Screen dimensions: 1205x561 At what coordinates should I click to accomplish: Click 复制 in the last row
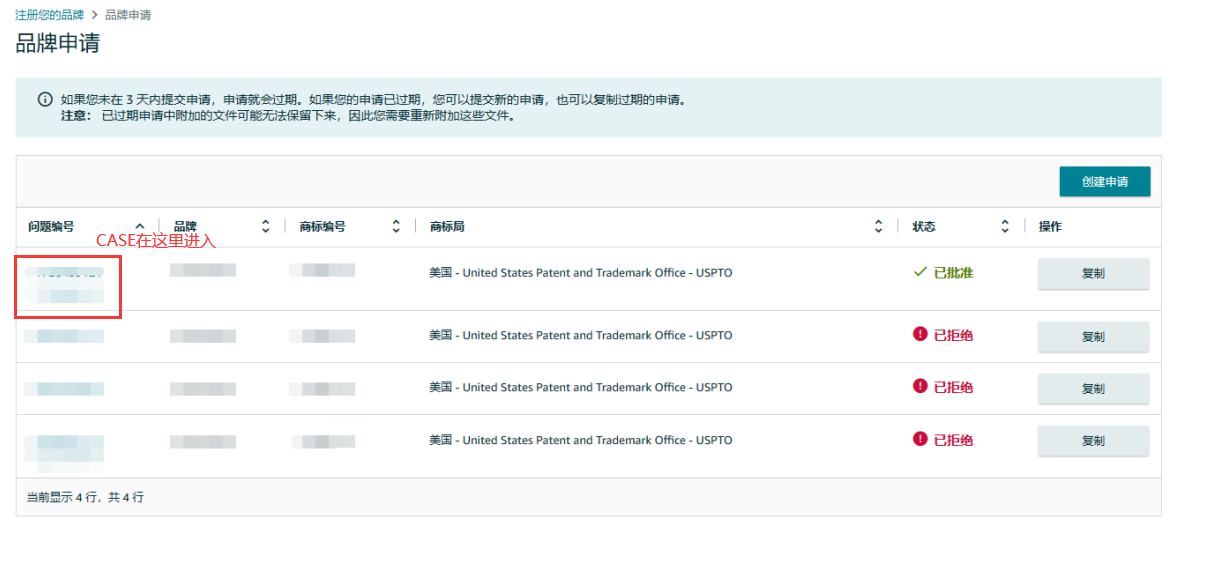coord(1093,441)
